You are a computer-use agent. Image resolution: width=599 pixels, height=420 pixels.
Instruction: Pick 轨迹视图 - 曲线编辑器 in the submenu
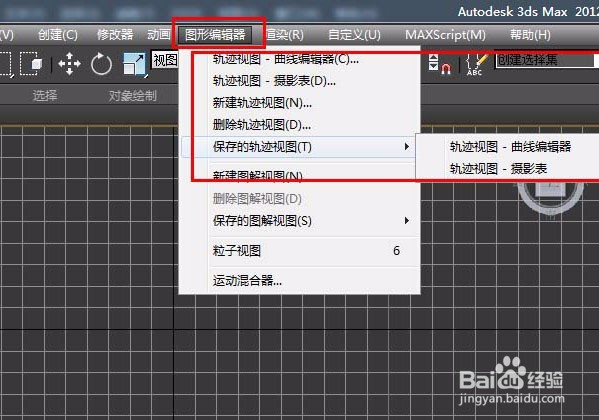pos(510,147)
